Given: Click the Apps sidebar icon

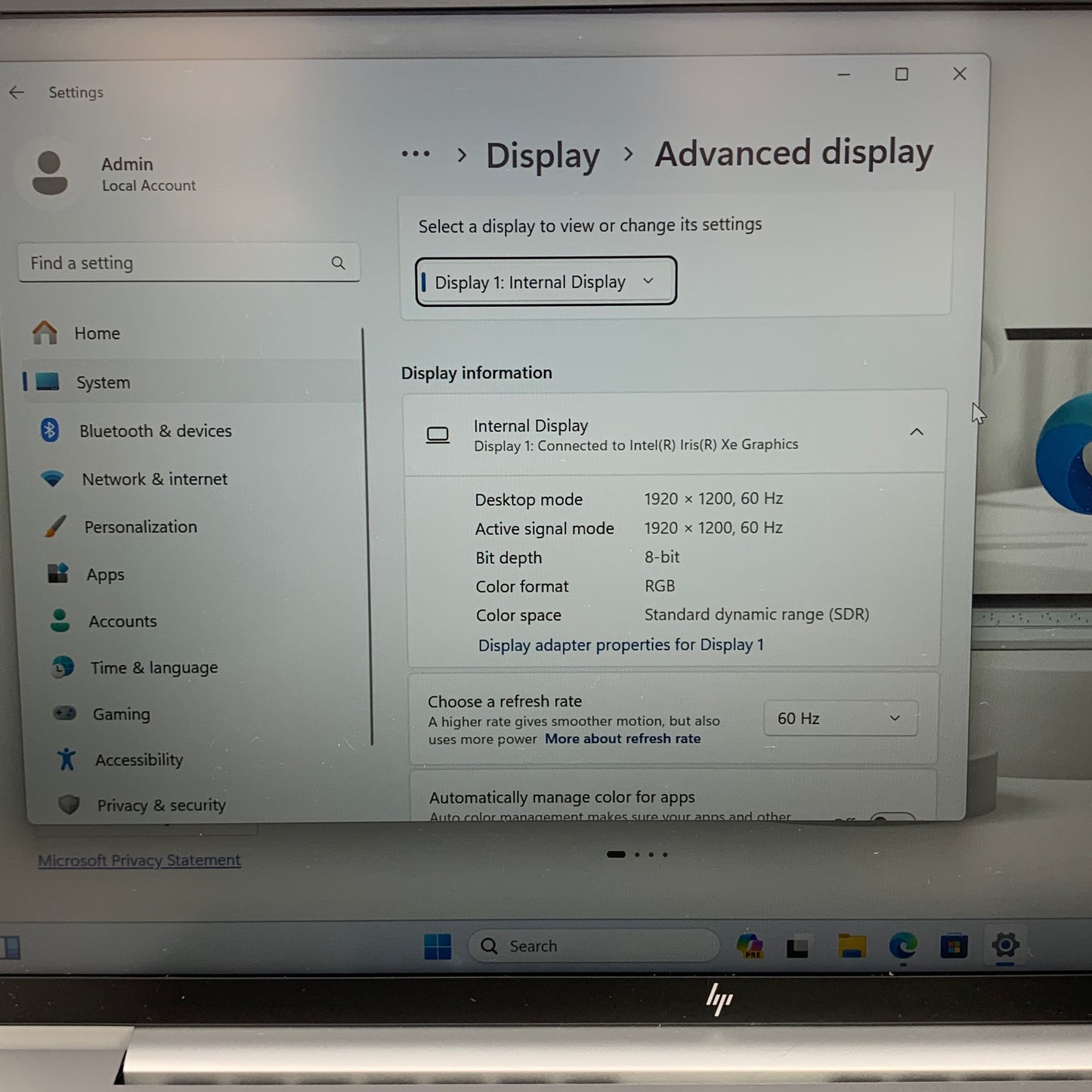Looking at the screenshot, I should pyautogui.click(x=57, y=574).
